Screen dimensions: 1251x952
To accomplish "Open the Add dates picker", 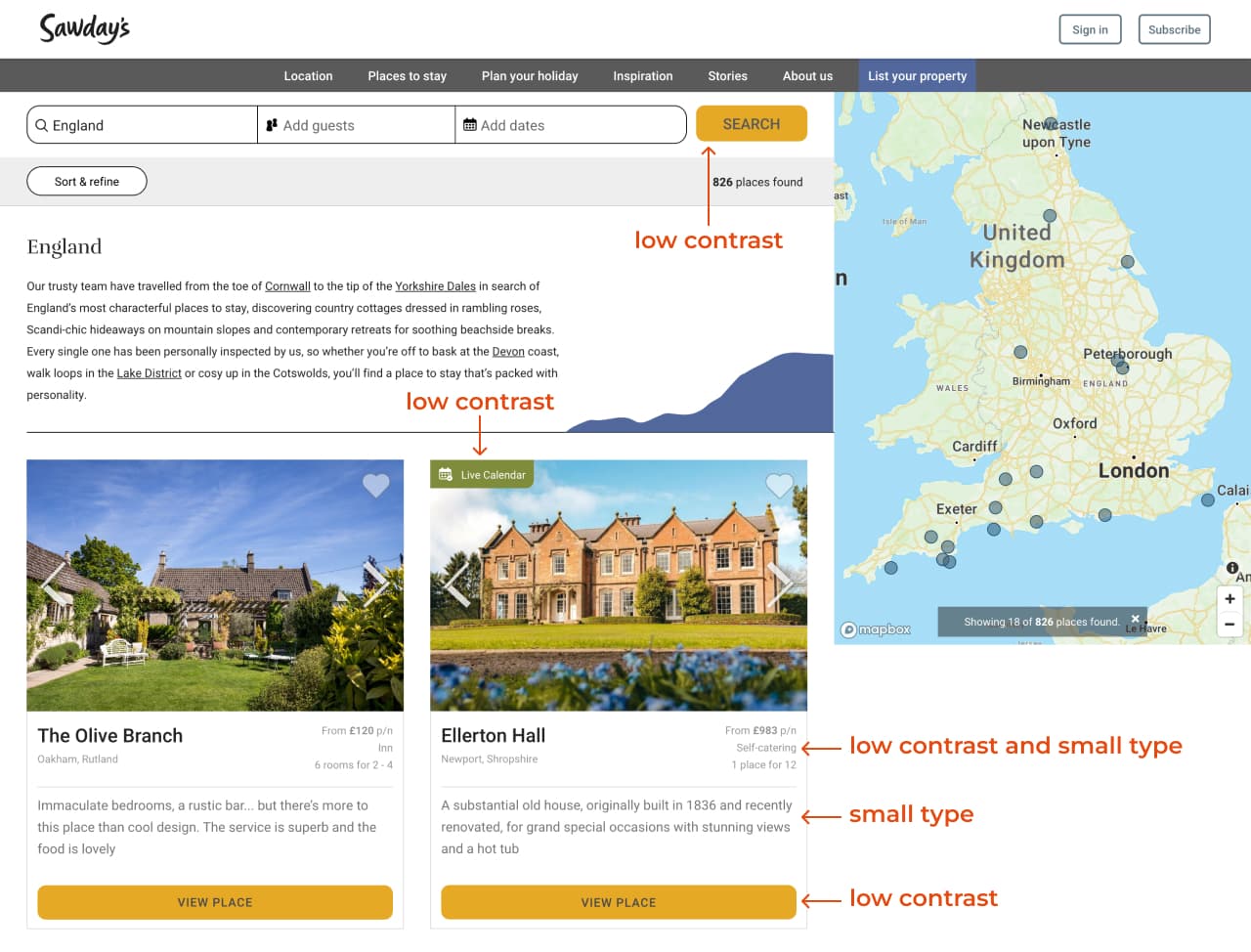I will (570, 125).
